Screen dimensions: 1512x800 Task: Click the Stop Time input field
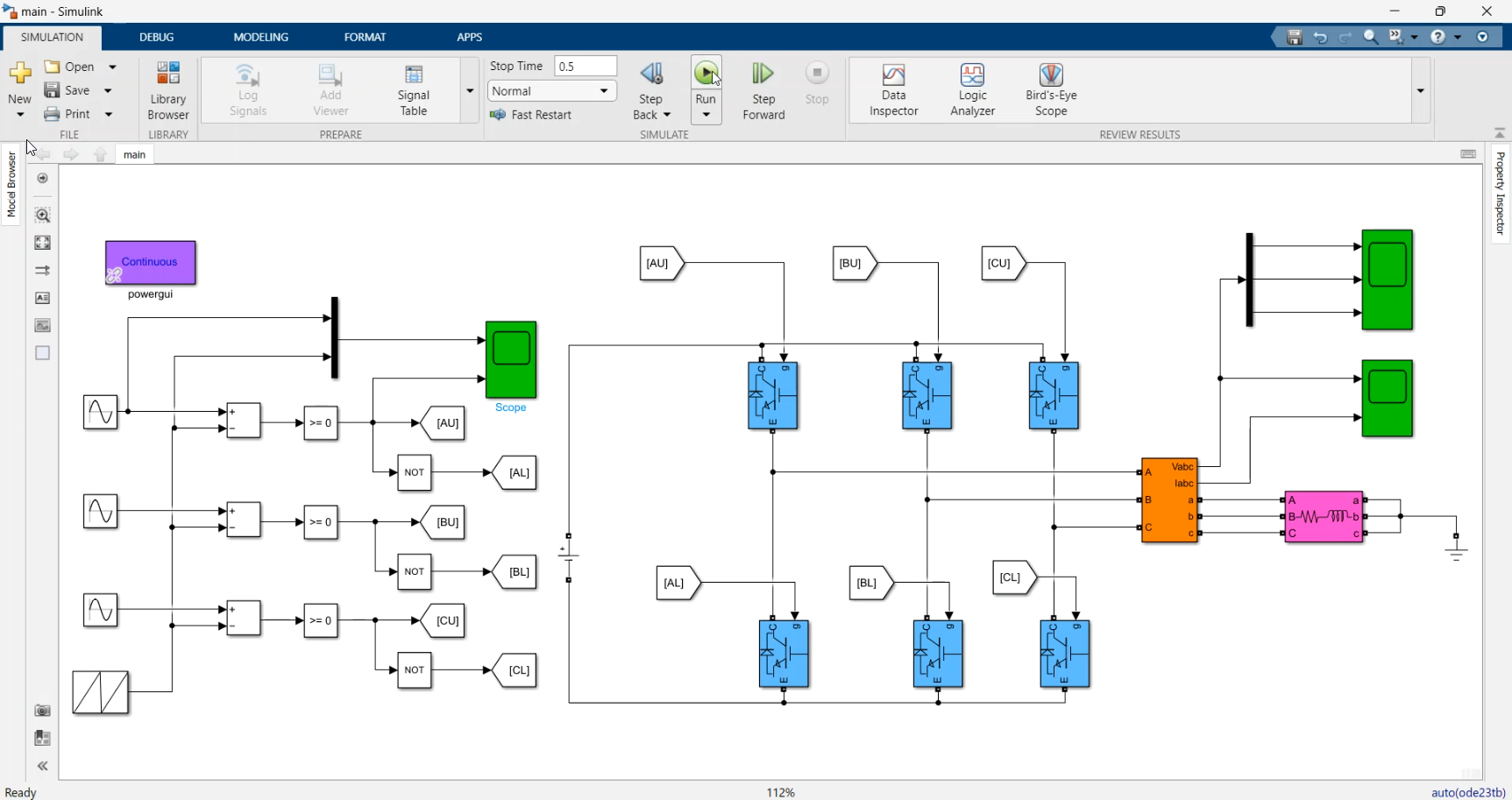[x=586, y=67]
